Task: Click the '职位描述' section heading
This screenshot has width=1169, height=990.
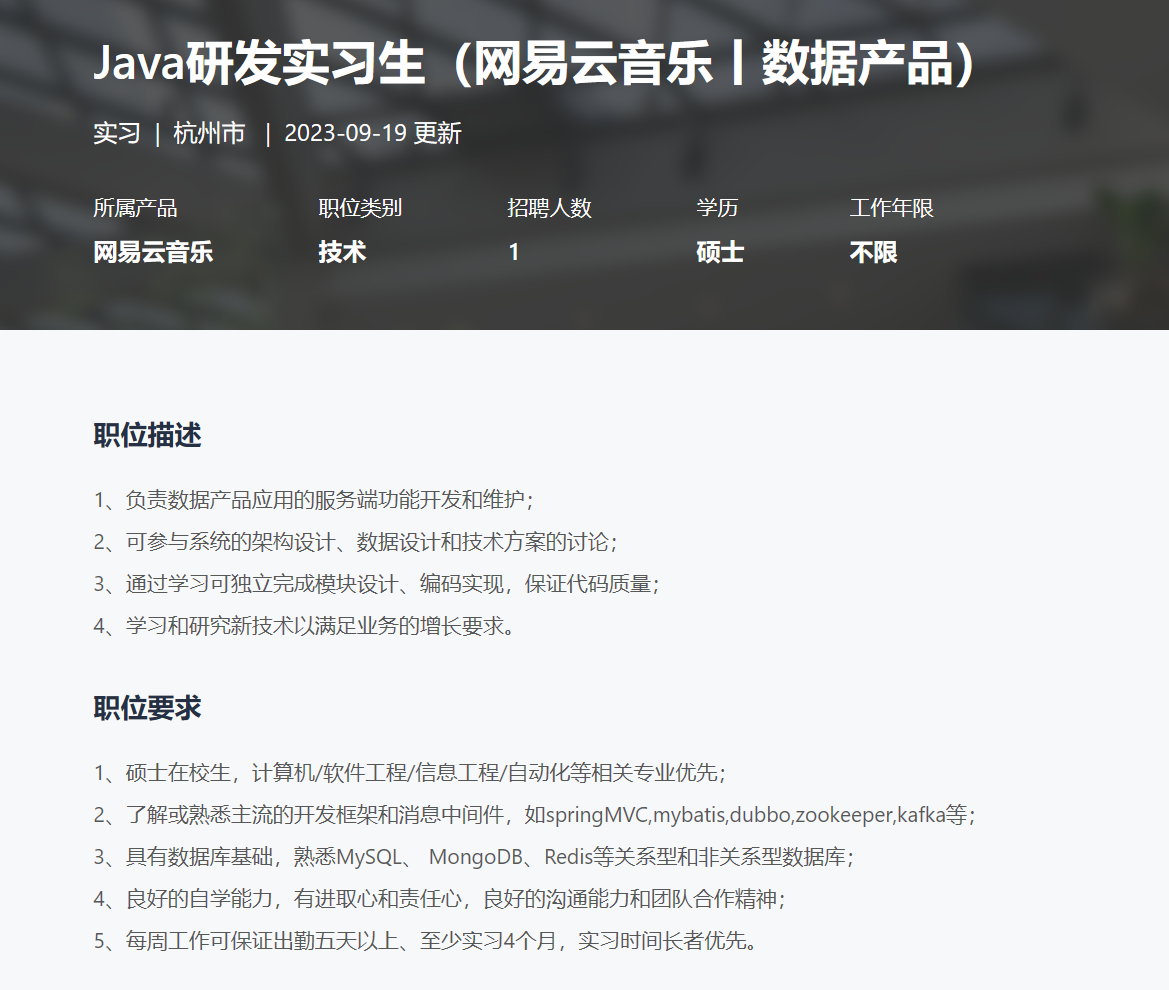Action: tap(148, 435)
